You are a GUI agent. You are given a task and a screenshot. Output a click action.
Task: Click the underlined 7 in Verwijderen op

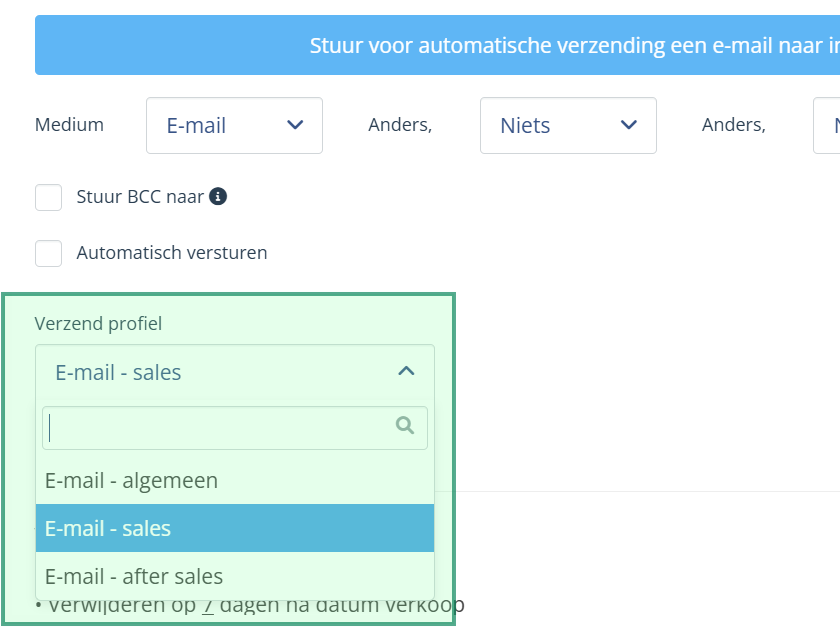(207, 605)
